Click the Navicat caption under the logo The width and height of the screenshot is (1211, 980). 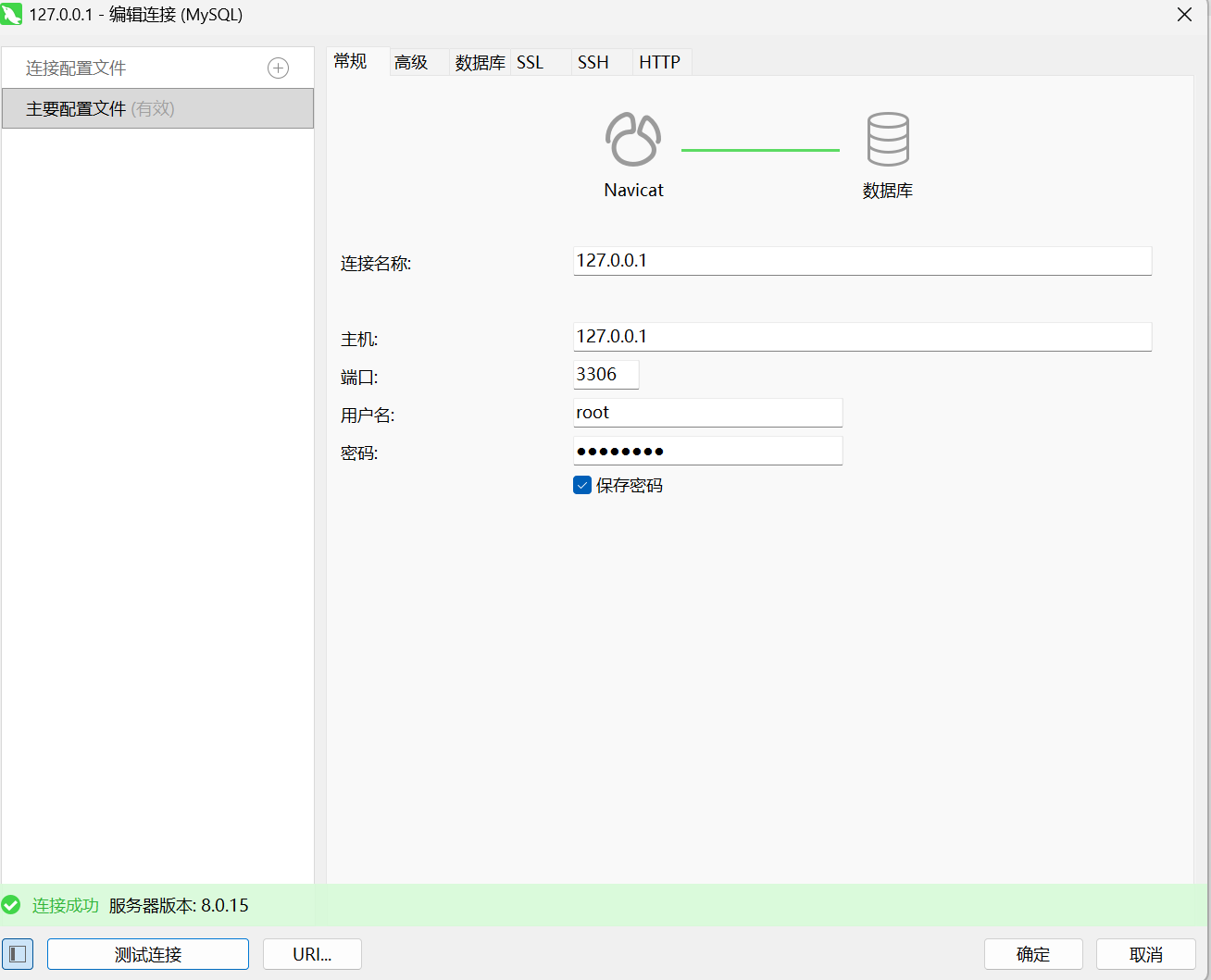pyautogui.click(x=634, y=190)
